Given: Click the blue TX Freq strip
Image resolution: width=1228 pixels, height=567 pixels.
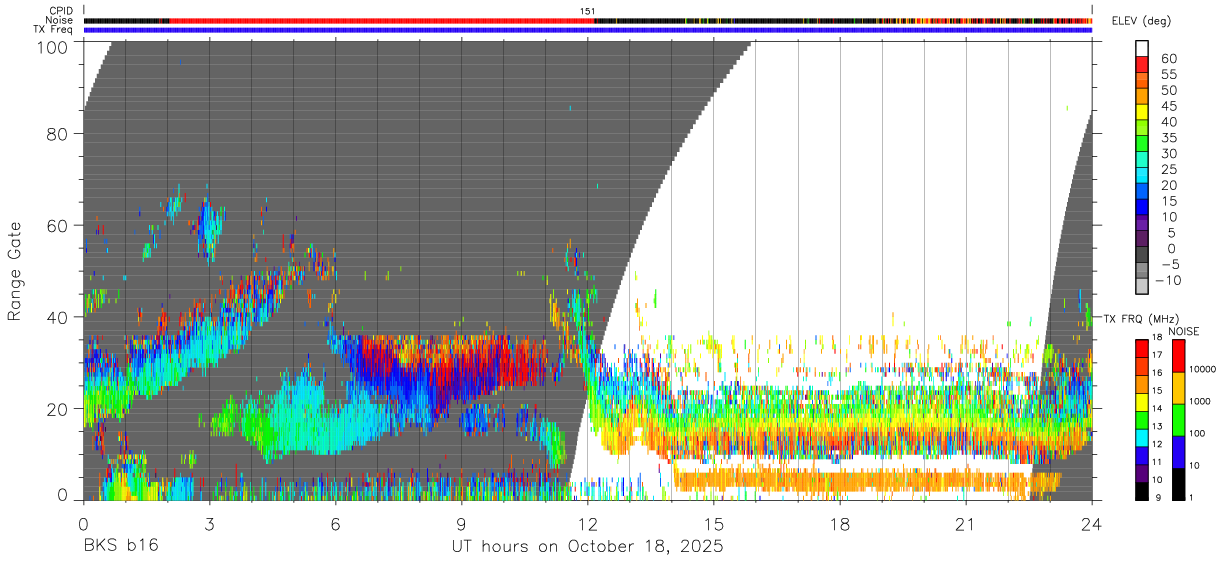Looking at the screenshot, I should [588, 30].
